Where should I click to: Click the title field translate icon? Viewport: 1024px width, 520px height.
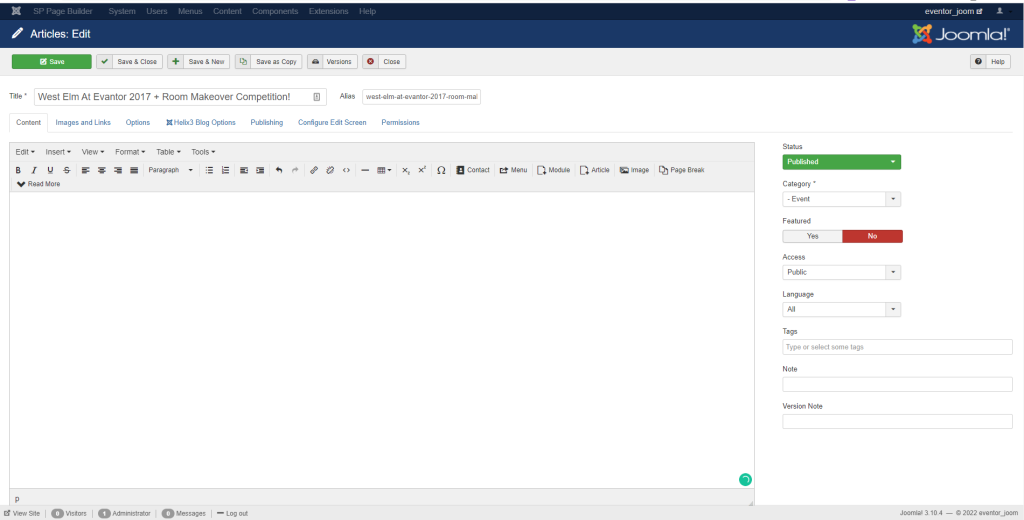tap(317, 97)
